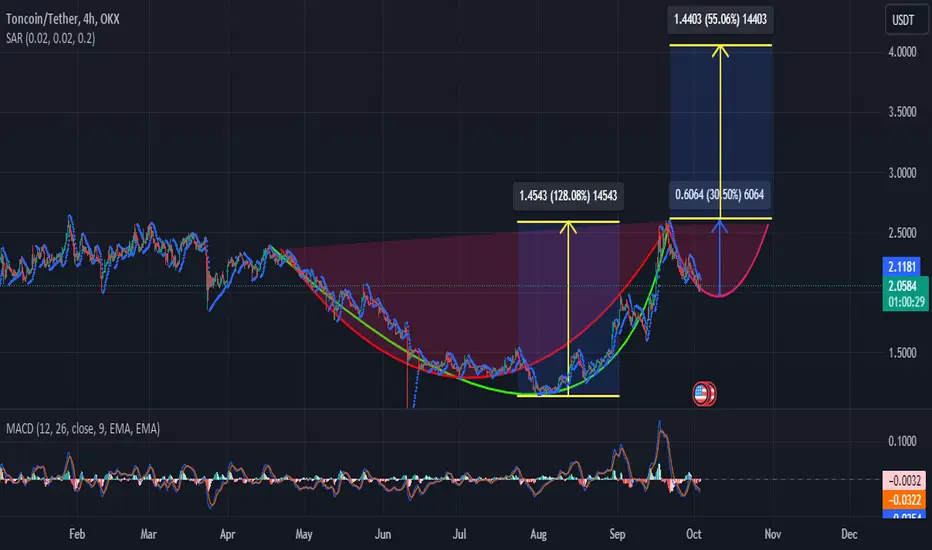
Task: Select the SAR (0.02, 0.02, 0.2) indicator legend
Action: (x=51, y=38)
